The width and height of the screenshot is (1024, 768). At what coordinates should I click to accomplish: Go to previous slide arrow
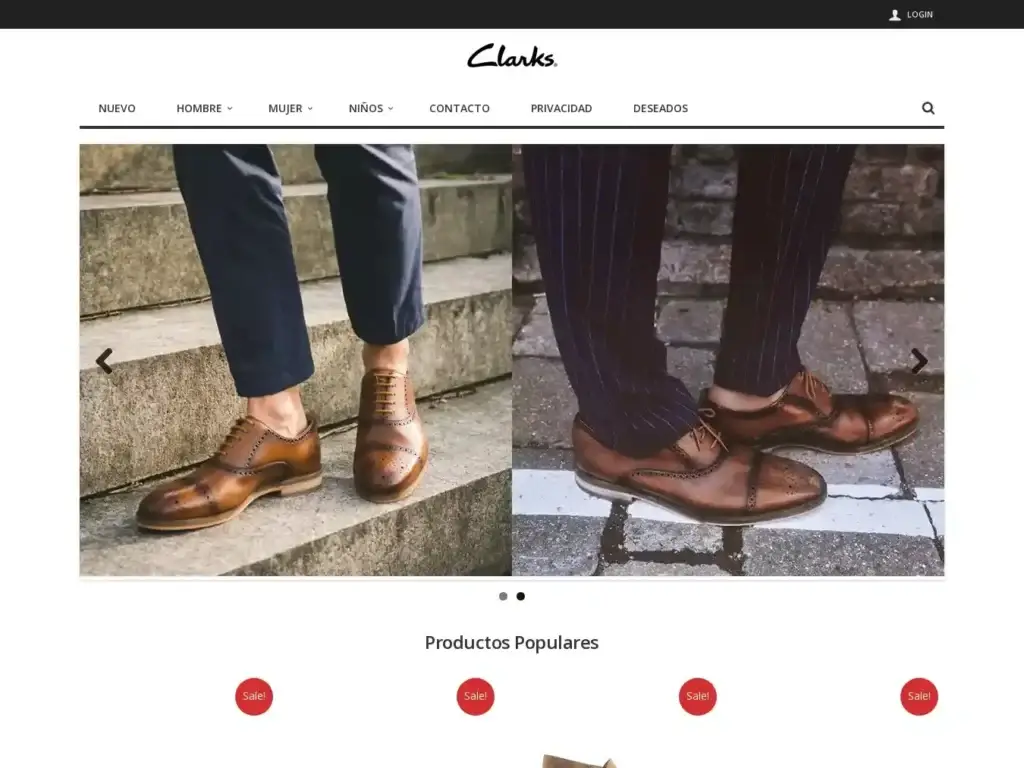pos(104,361)
